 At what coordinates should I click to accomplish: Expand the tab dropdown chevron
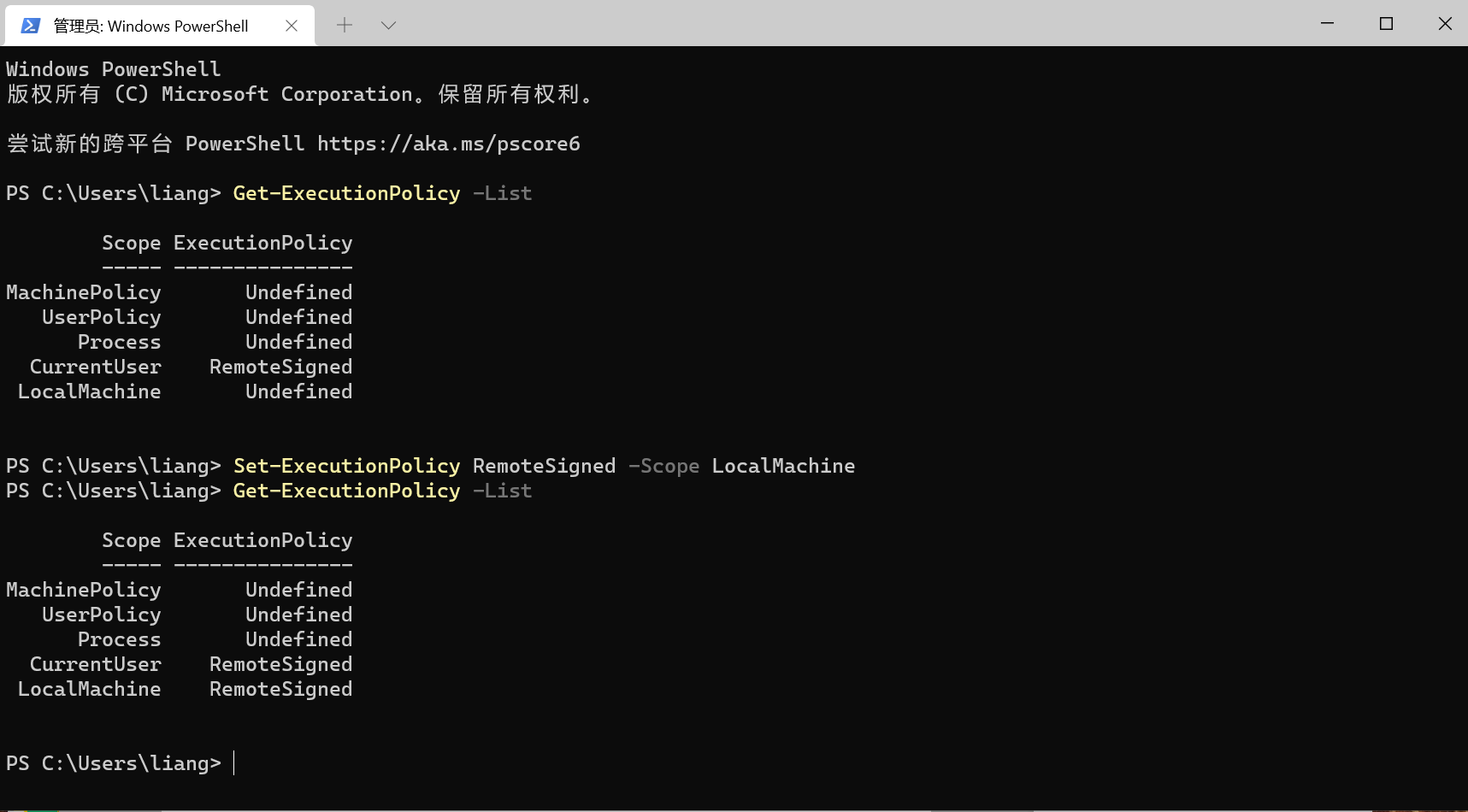coord(389,26)
